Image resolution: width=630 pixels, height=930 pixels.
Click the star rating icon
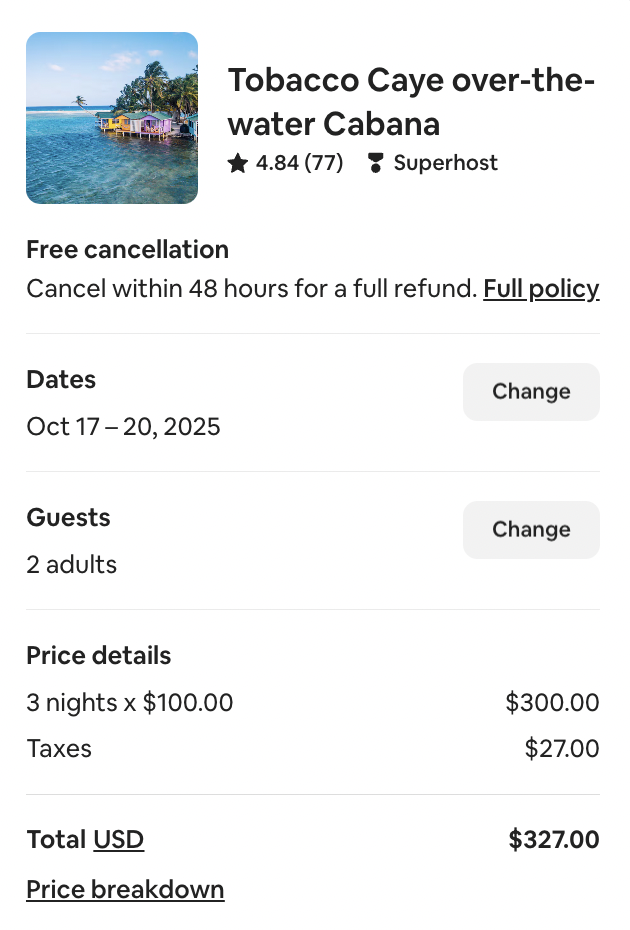point(237,164)
